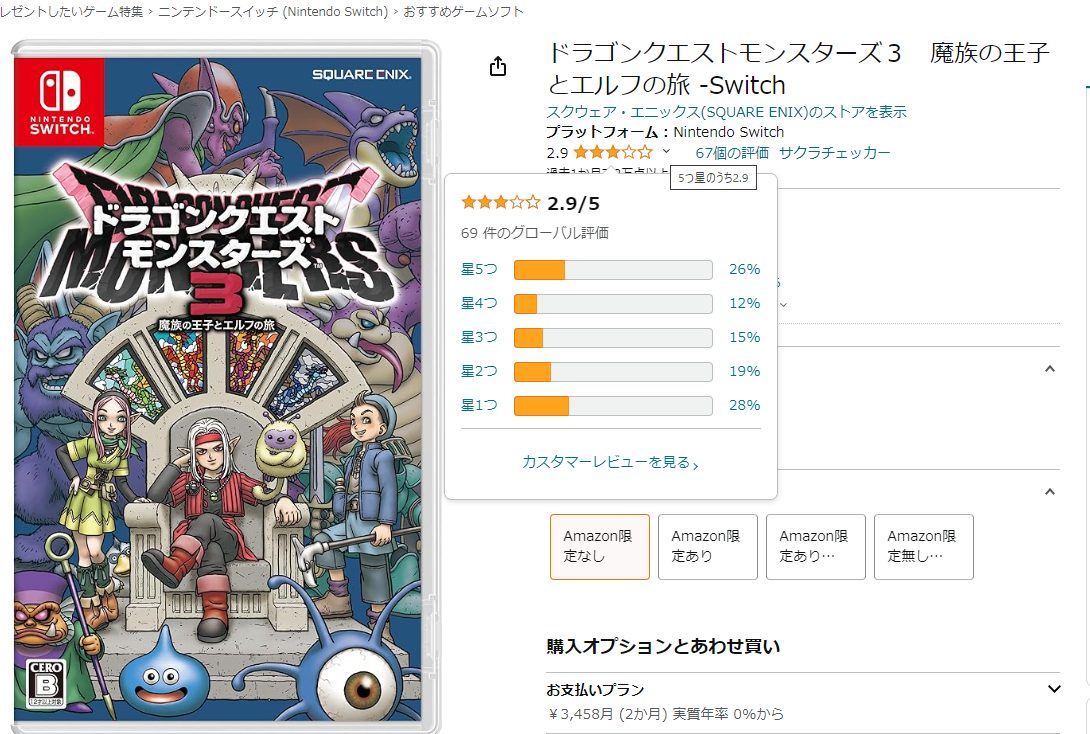
Task: Expand the お支払いプラン section chevron
Action: pyautogui.click(x=1054, y=689)
